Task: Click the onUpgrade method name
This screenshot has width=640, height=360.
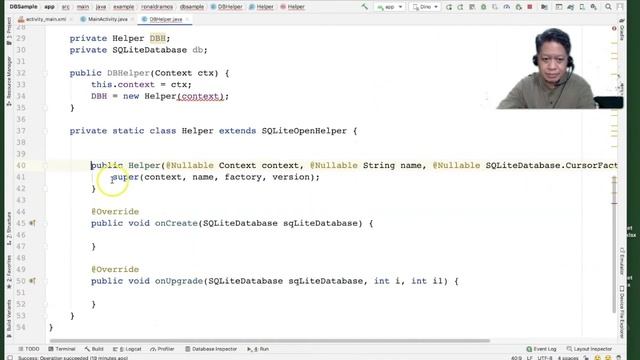Action: [179, 281]
